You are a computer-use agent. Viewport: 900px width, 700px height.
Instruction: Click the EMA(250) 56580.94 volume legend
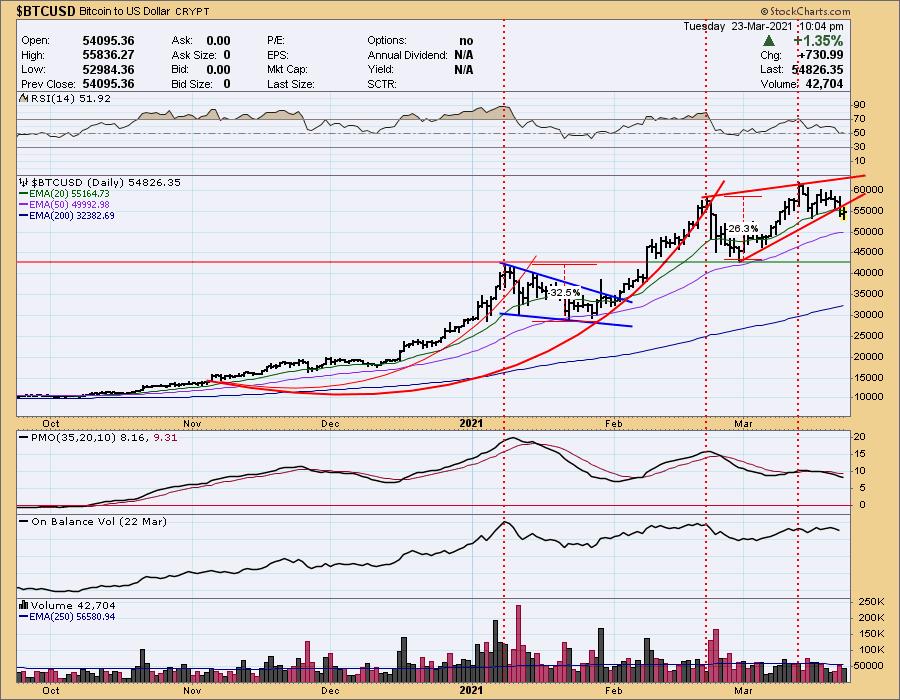tap(67, 617)
